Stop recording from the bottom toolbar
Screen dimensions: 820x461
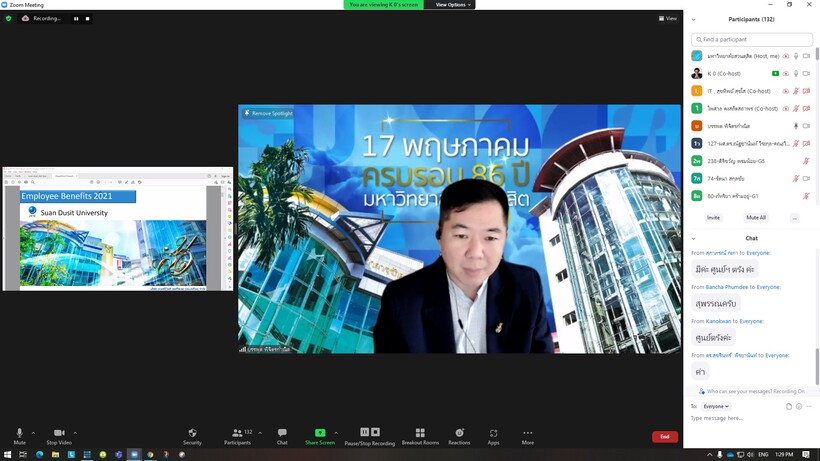(x=375, y=432)
